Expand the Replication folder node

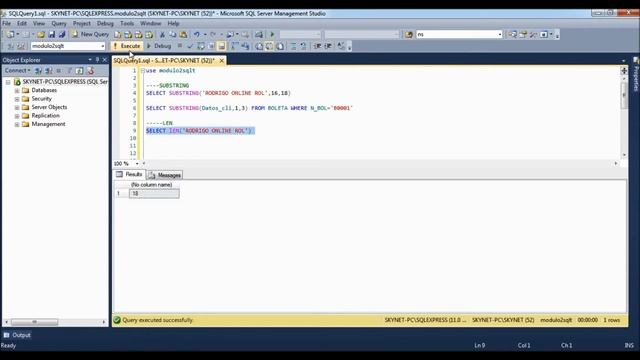point(17,116)
